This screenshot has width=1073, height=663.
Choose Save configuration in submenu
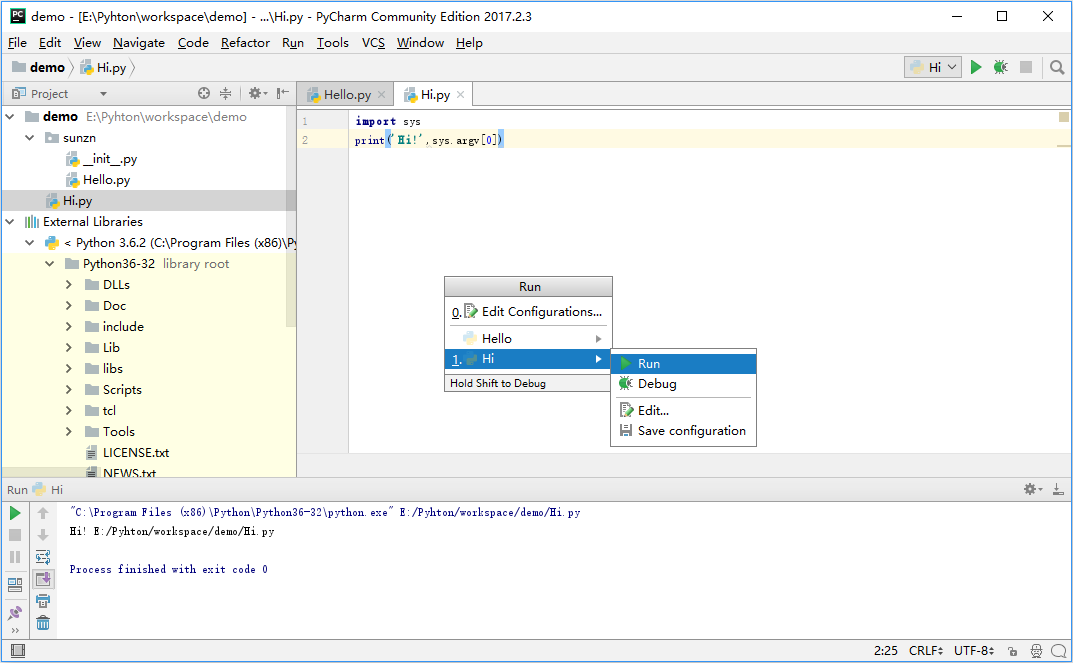click(684, 431)
